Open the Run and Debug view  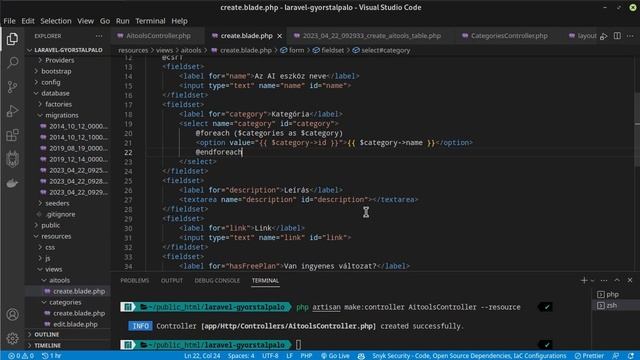12,111
